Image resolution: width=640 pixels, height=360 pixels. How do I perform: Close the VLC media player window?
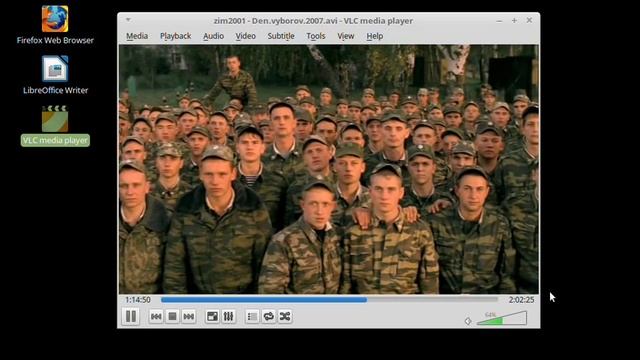(529, 20)
